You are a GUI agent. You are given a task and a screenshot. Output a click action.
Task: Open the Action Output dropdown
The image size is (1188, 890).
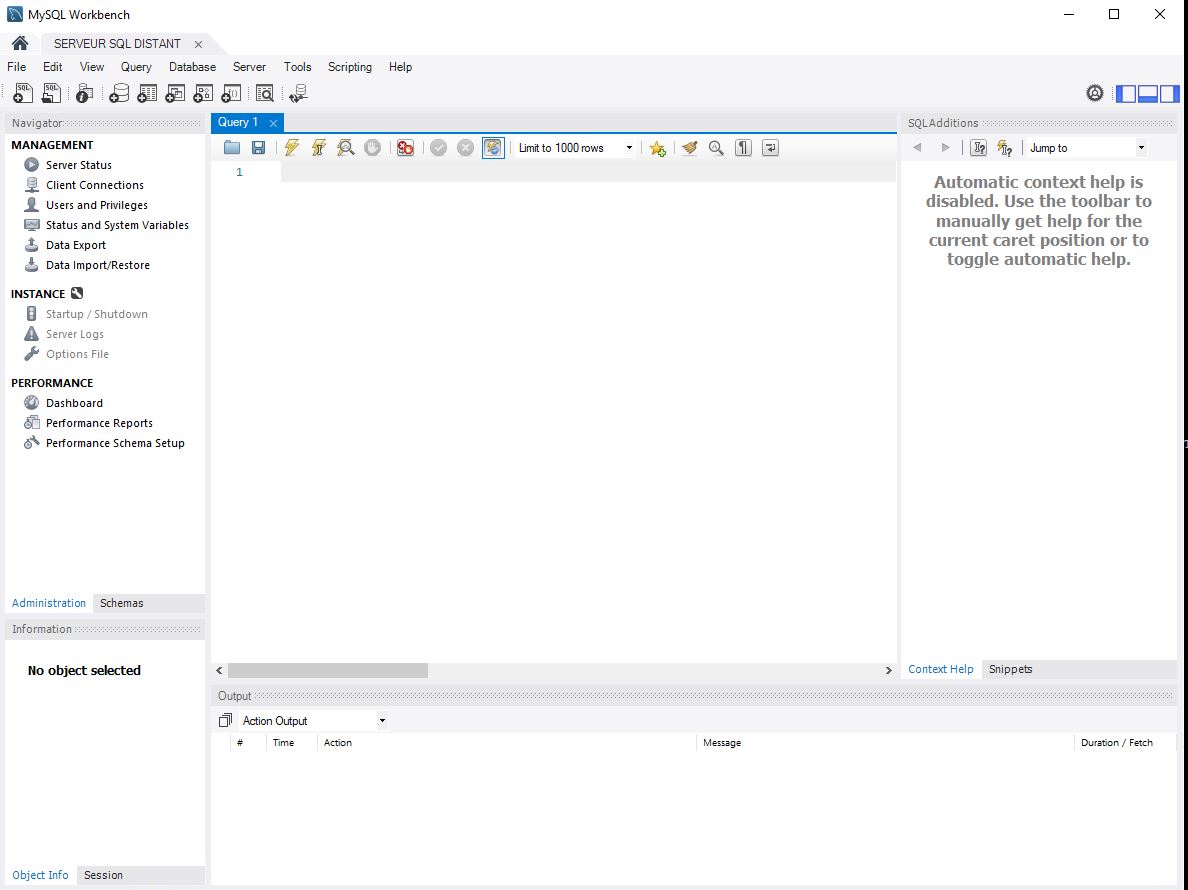click(x=381, y=720)
